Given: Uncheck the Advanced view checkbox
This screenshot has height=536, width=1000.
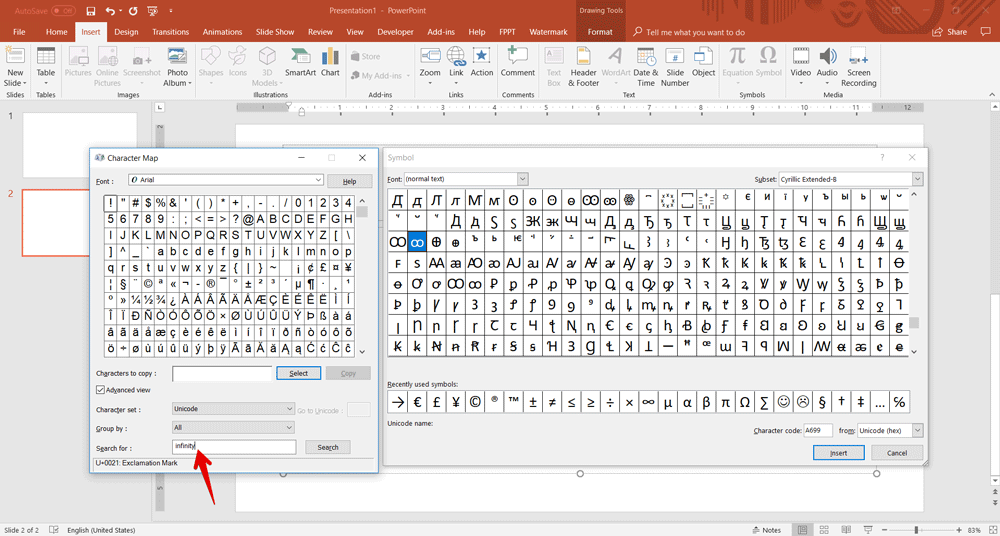Looking at the screenshot, I should pyautogui.click(x=101, y=390).
